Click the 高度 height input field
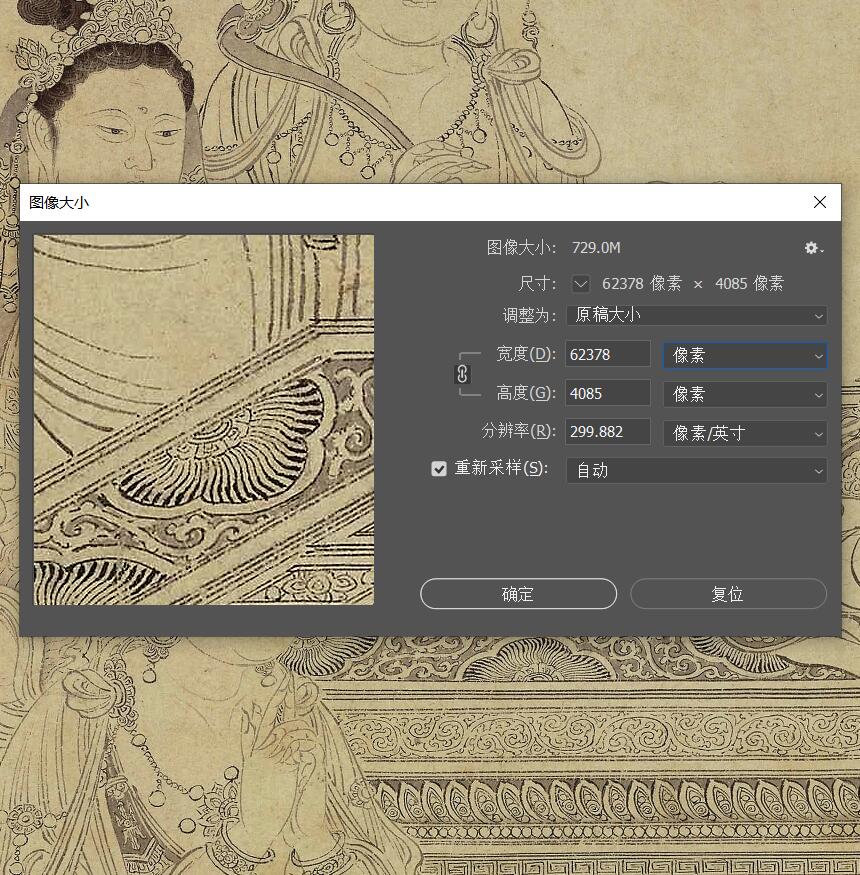This screenshot has height=875, width=860. tap(608, 393)
